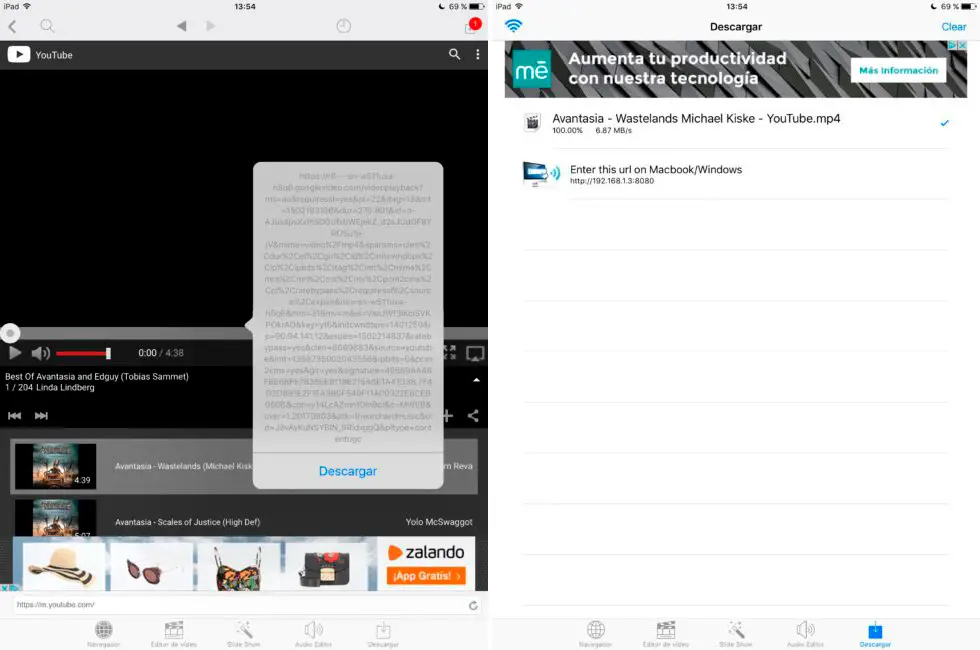Click the video progress scrubber handle
Screen dimensions: 980x650
[10, 333]
